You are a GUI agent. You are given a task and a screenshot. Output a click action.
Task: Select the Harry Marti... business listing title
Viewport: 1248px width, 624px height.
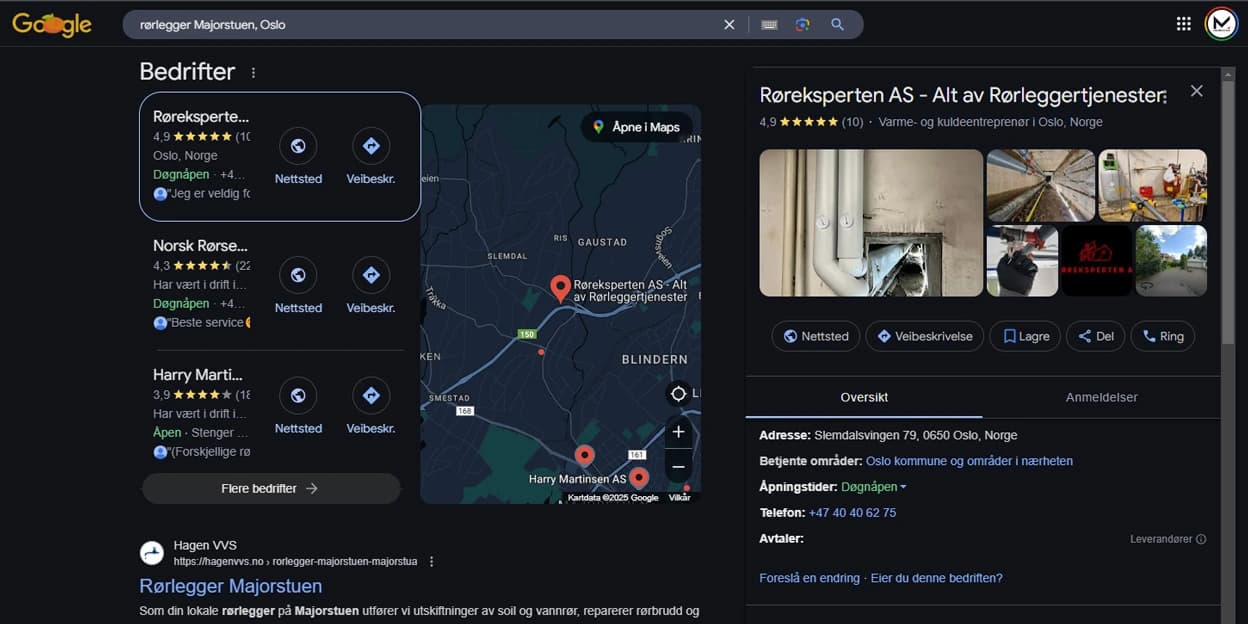click(198, 375)
